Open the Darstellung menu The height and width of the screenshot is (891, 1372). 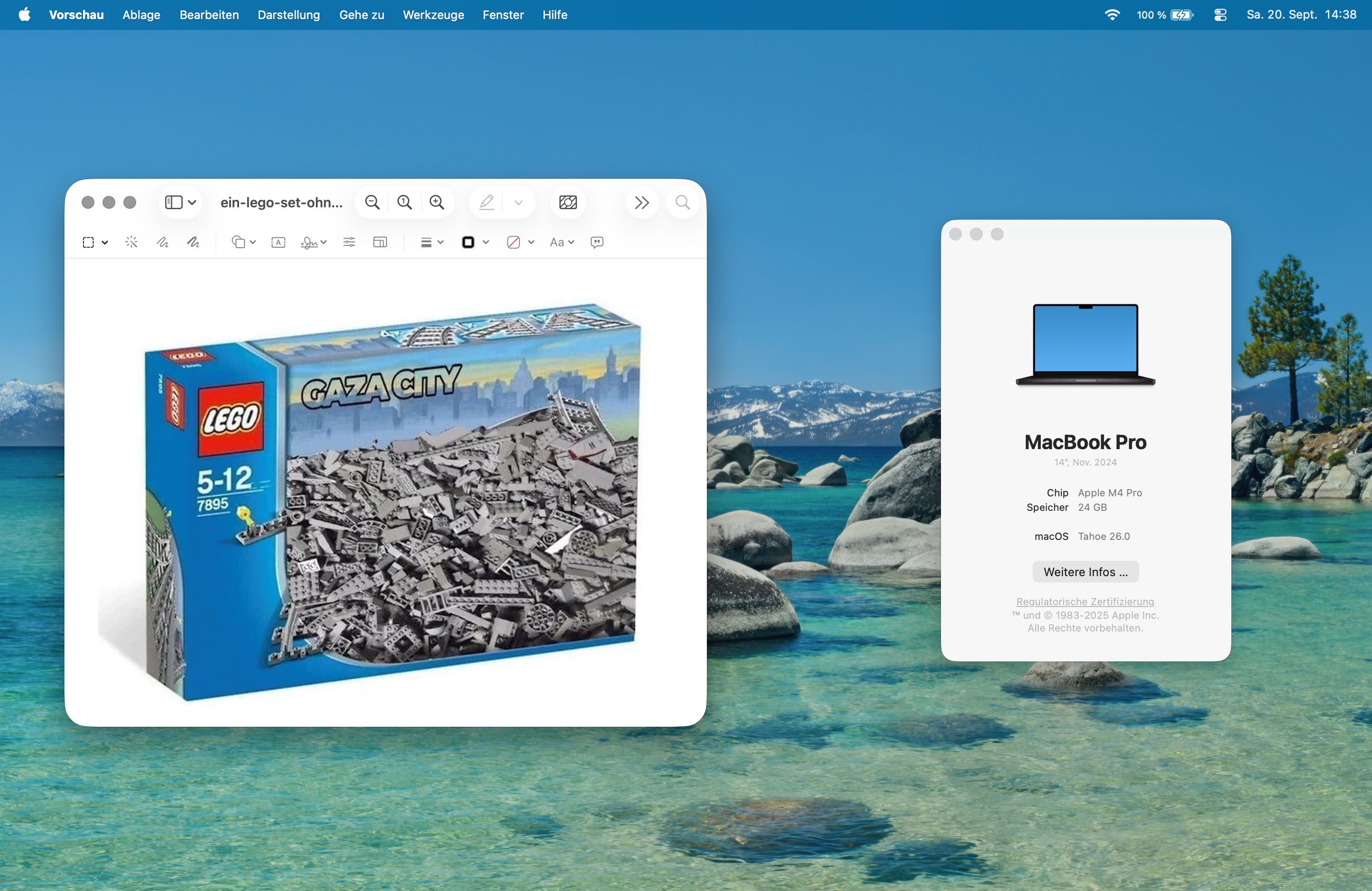pos(288,15)
